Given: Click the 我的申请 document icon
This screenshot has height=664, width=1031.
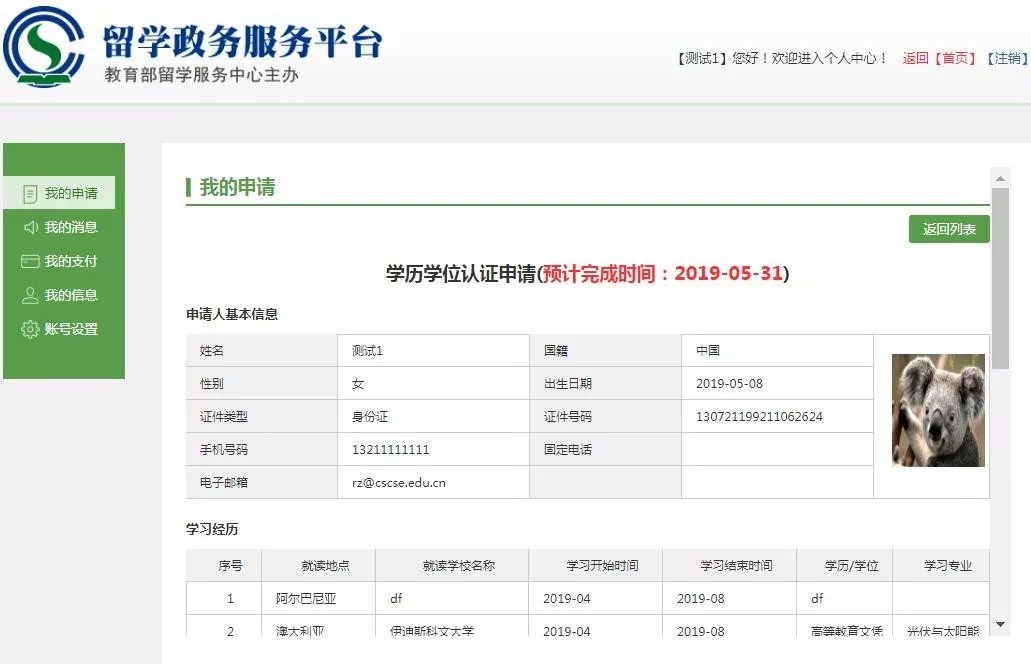Looking at the screenshot, I should [30, 193].
